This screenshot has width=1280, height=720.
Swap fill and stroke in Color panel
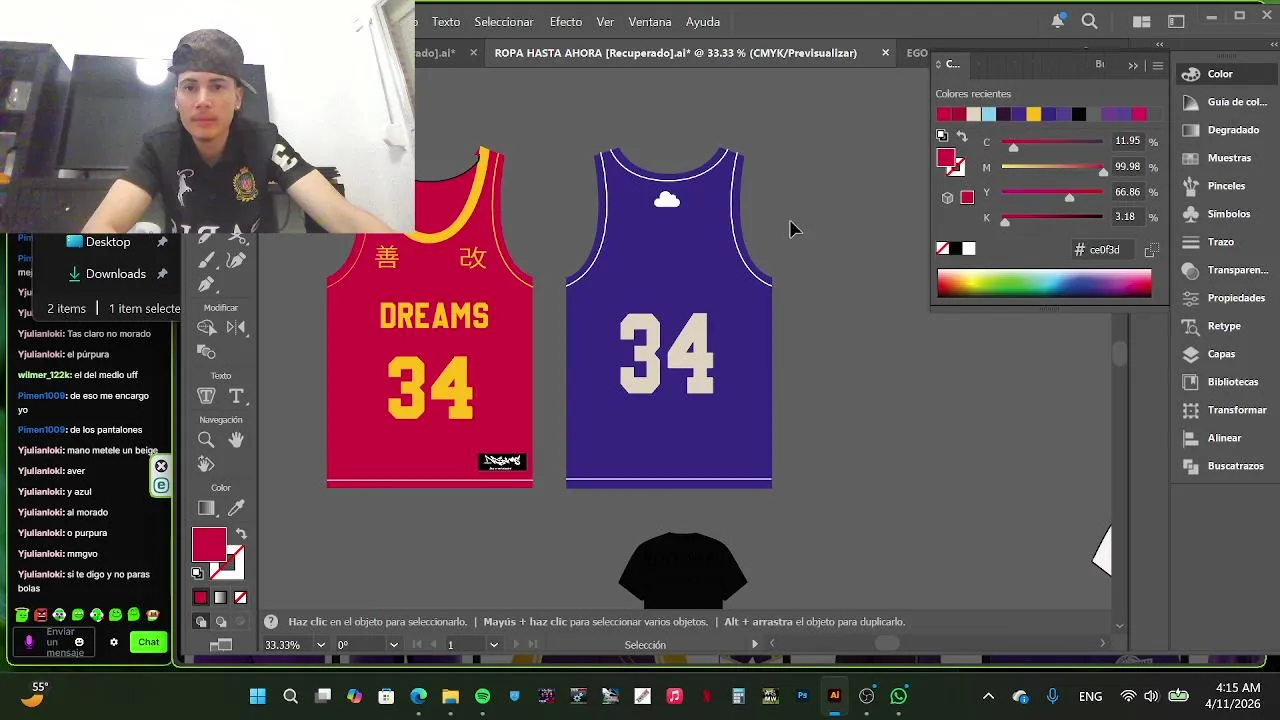click(962, 136)
